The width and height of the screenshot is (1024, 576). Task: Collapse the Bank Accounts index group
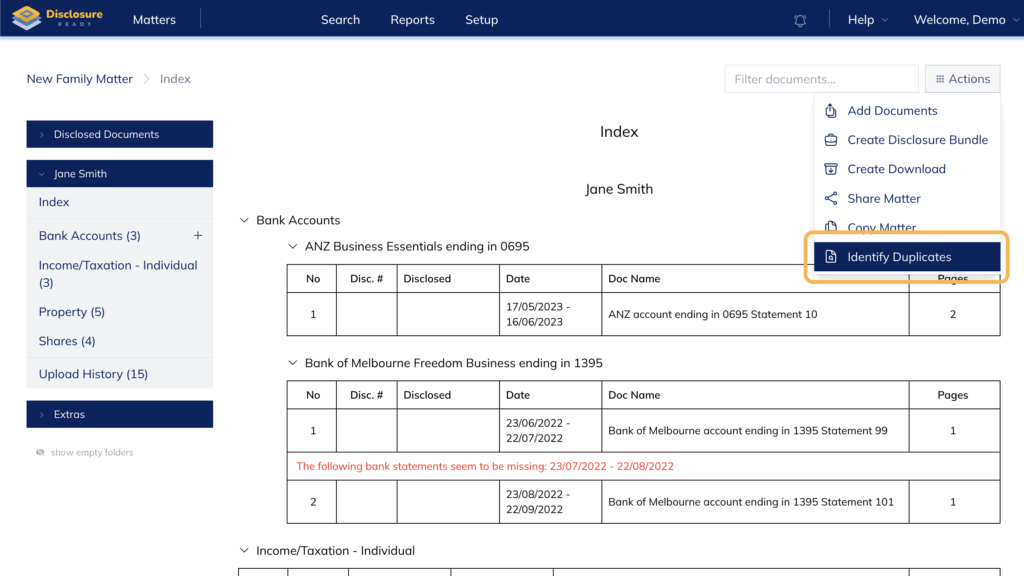(x=244, y=220)
